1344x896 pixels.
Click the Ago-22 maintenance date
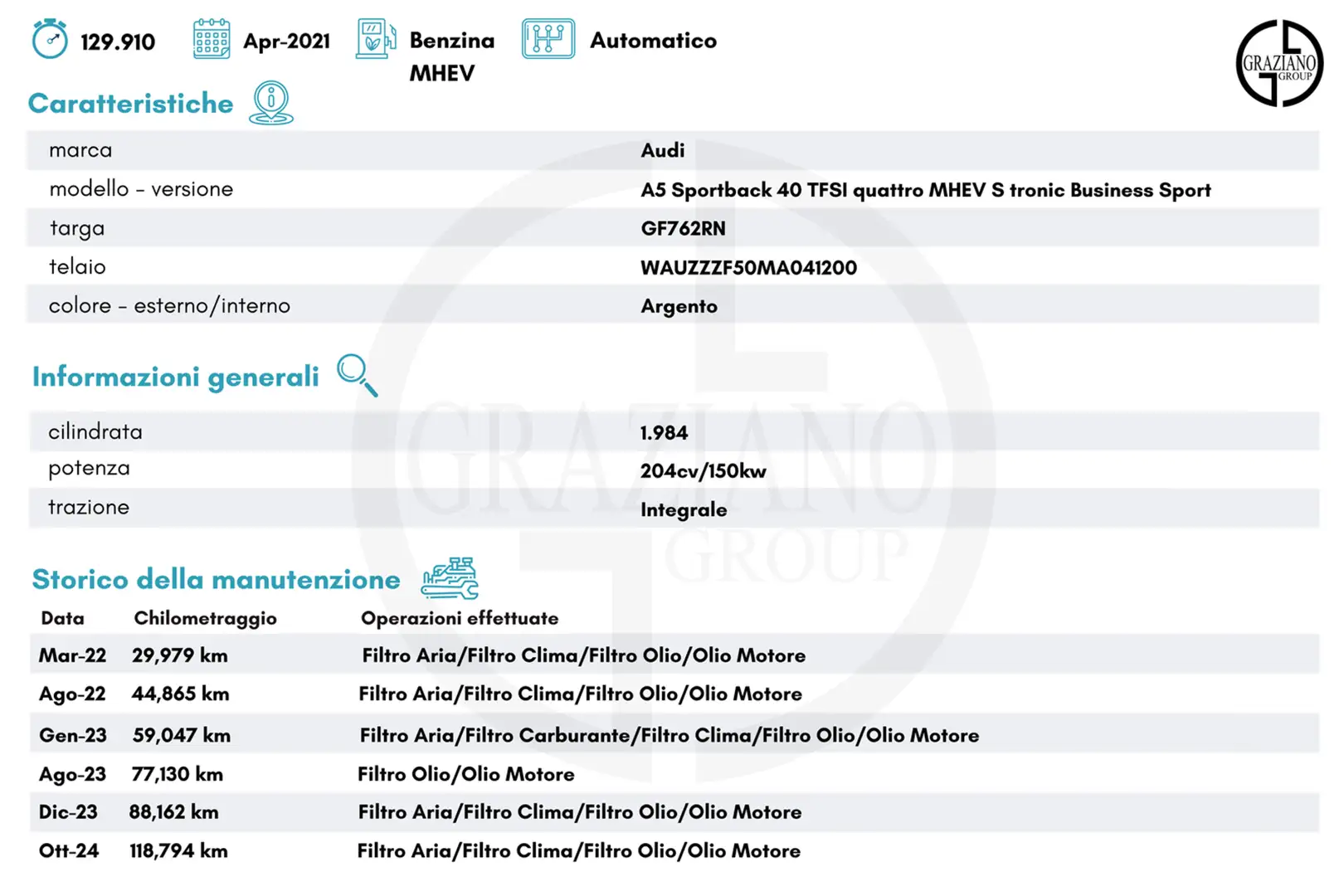pos(72,694)
